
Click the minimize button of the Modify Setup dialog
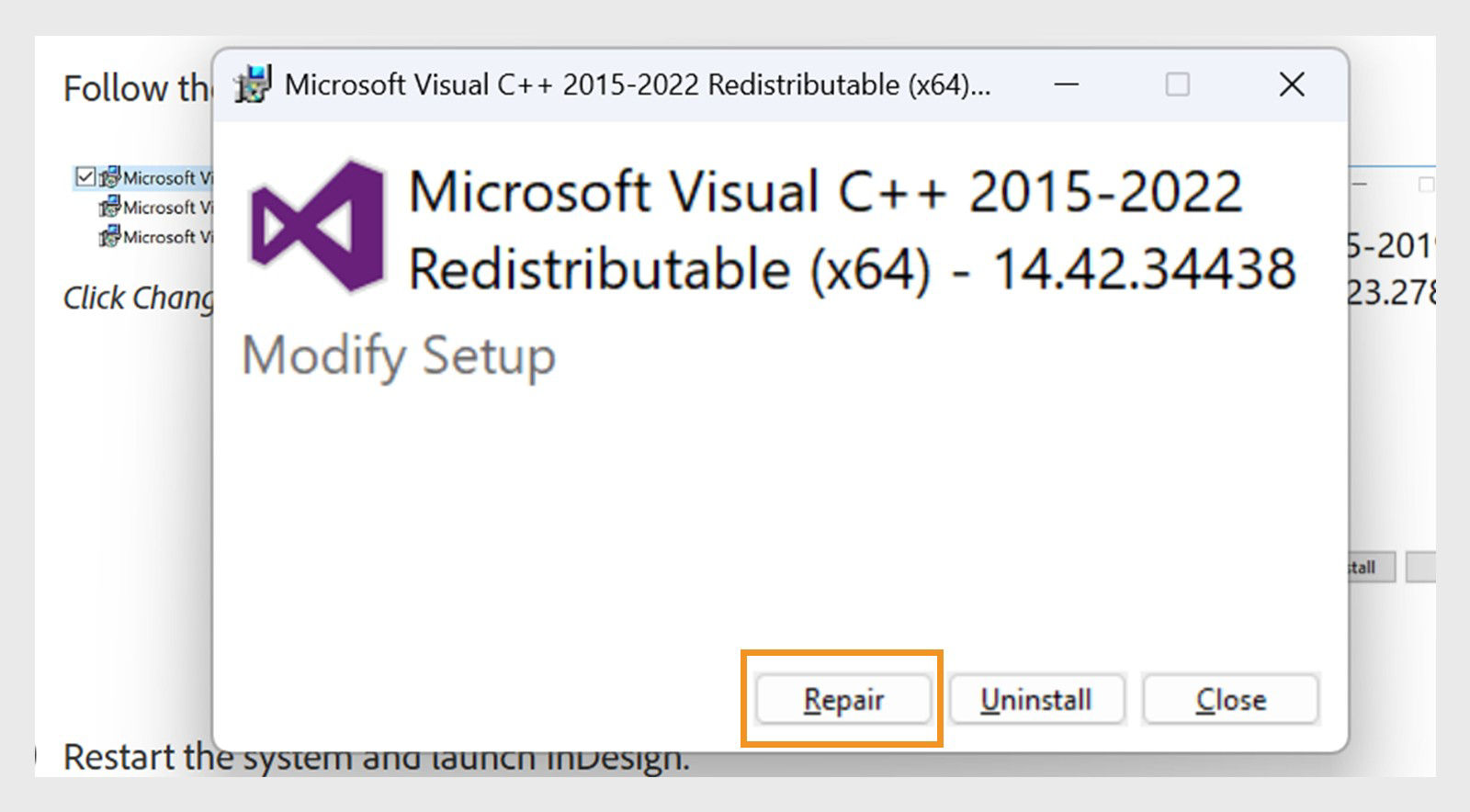click(x=1065, y=85)
